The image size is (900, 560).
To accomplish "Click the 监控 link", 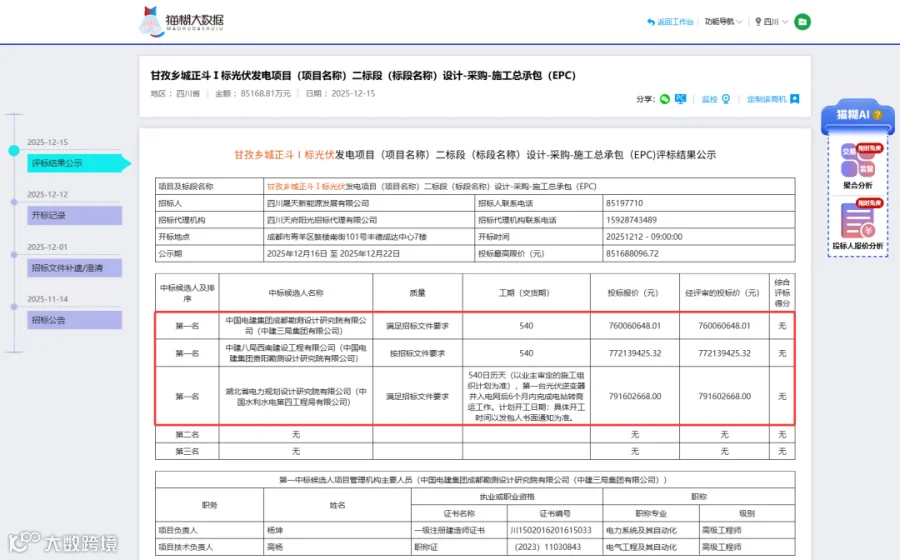I will (x=709, y=99).
